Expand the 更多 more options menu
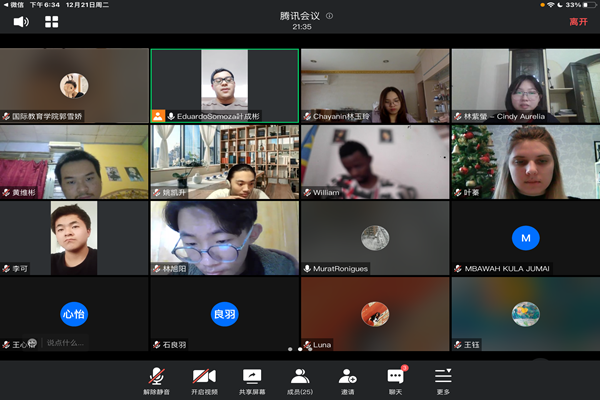Screen dimensions: 600x400 tap(443, 380)
